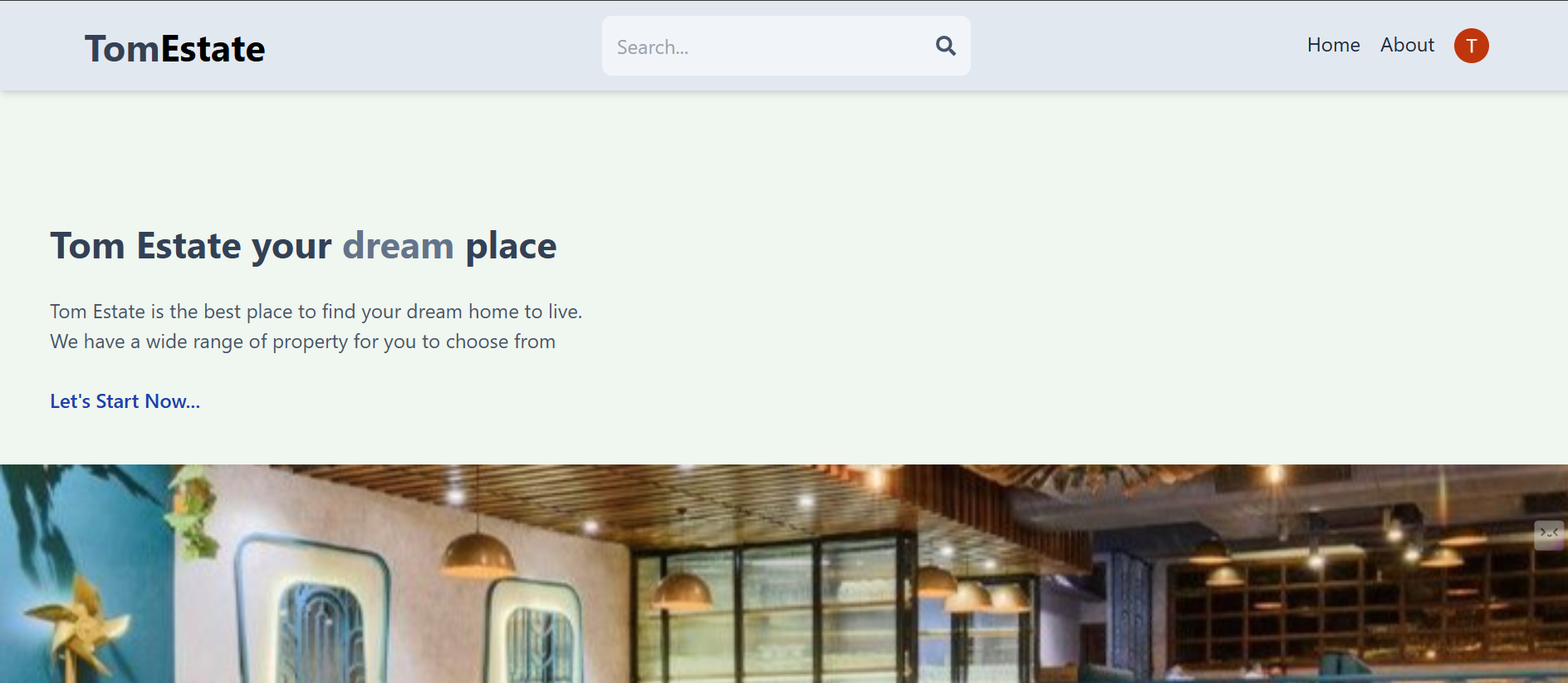Click the copper pendant lamp near left arch

pos(477,555)
